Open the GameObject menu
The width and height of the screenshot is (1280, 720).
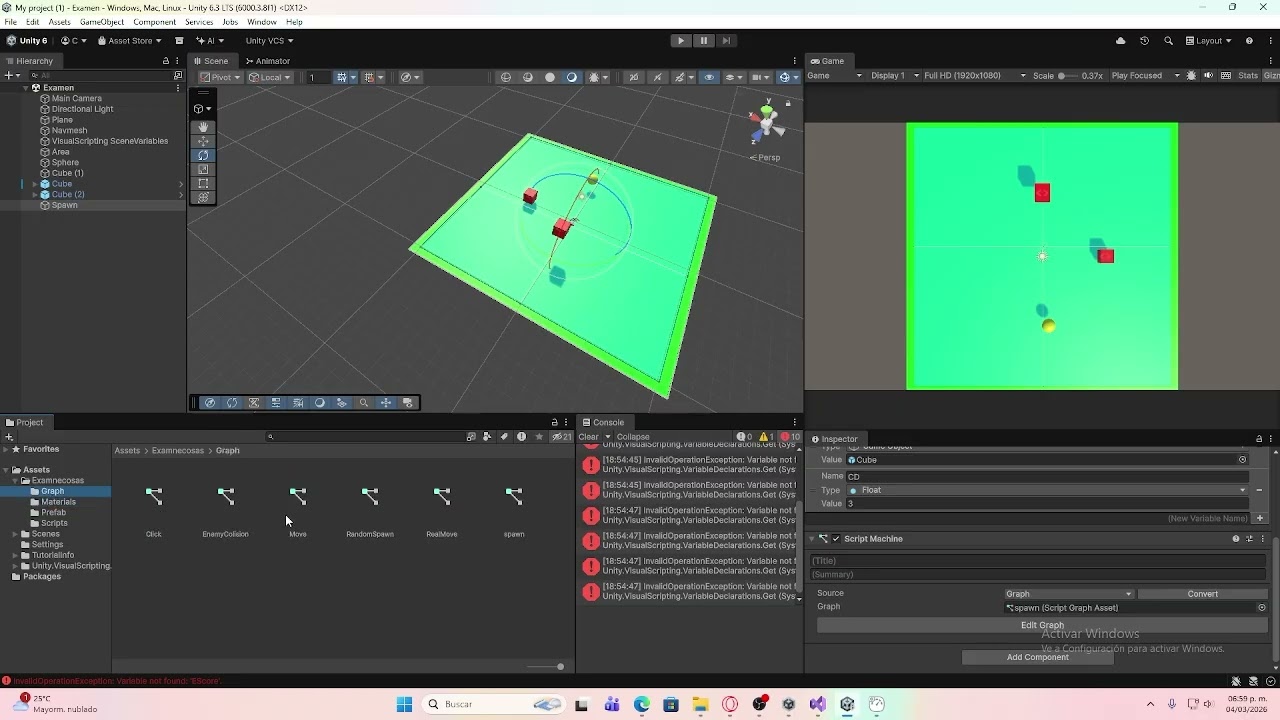pos(102,22)
